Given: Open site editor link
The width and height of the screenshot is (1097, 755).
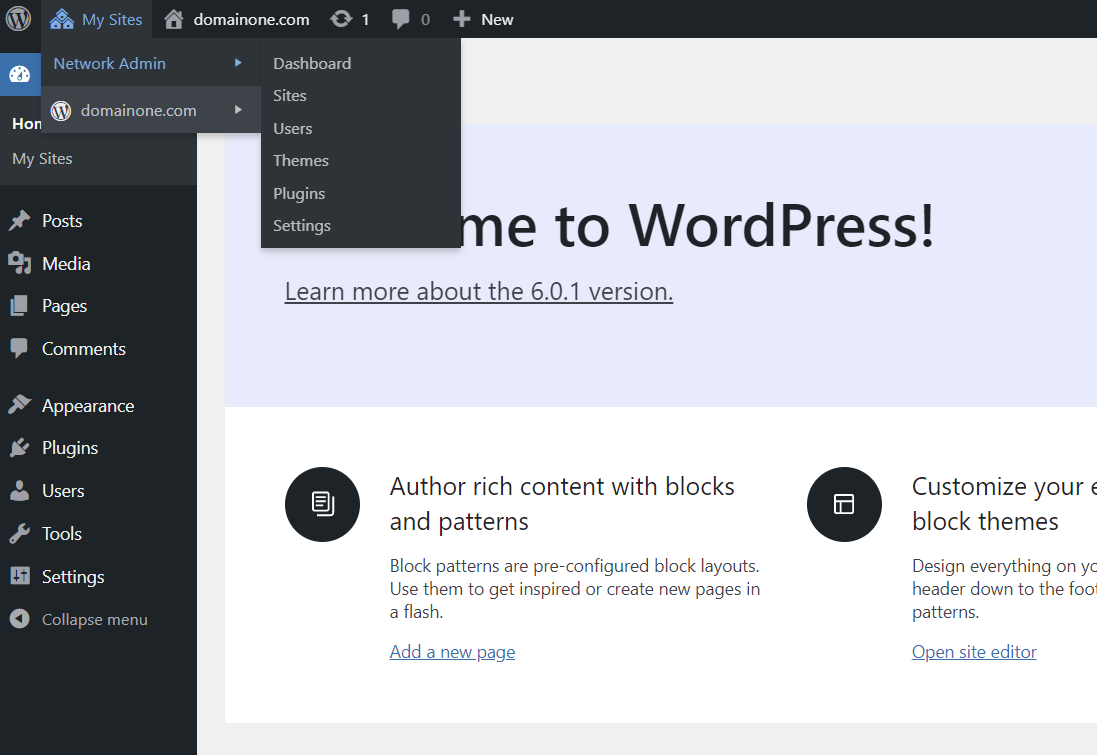Looking at the screenshot, I should coord(974,651).
